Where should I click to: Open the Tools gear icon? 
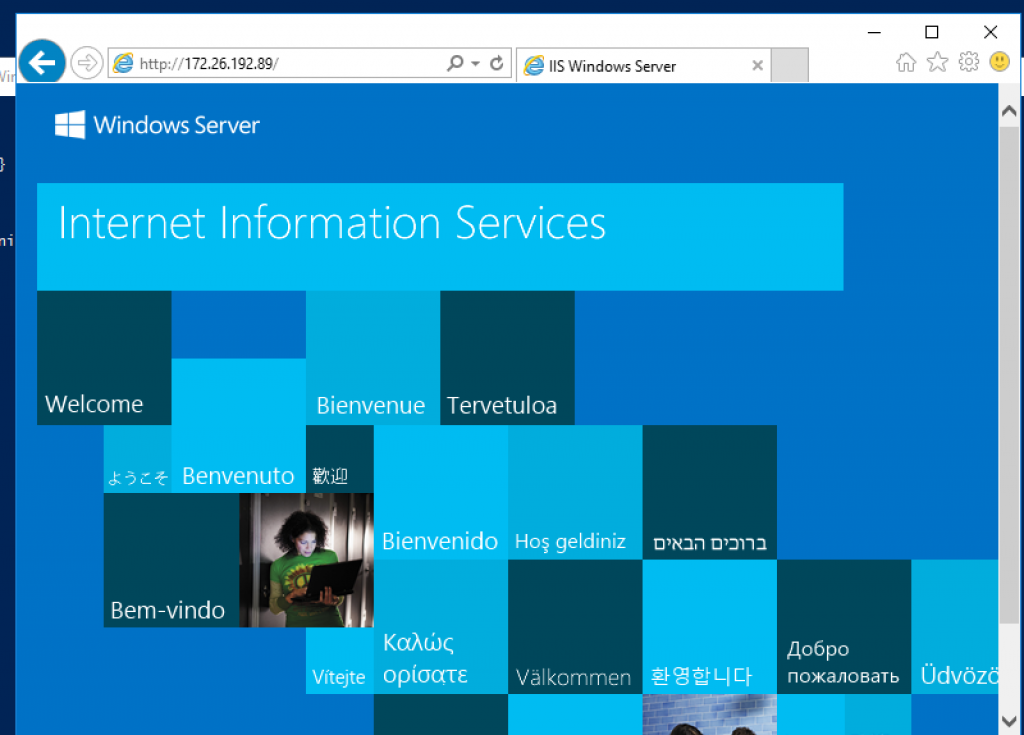(968, 62)
